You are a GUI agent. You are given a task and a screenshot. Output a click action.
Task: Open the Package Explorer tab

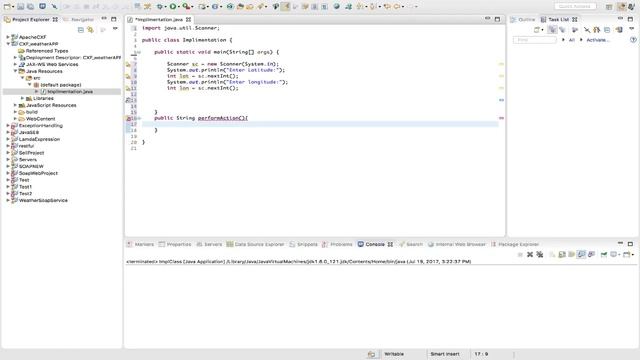pyautogui.click(x=515, y=244)
